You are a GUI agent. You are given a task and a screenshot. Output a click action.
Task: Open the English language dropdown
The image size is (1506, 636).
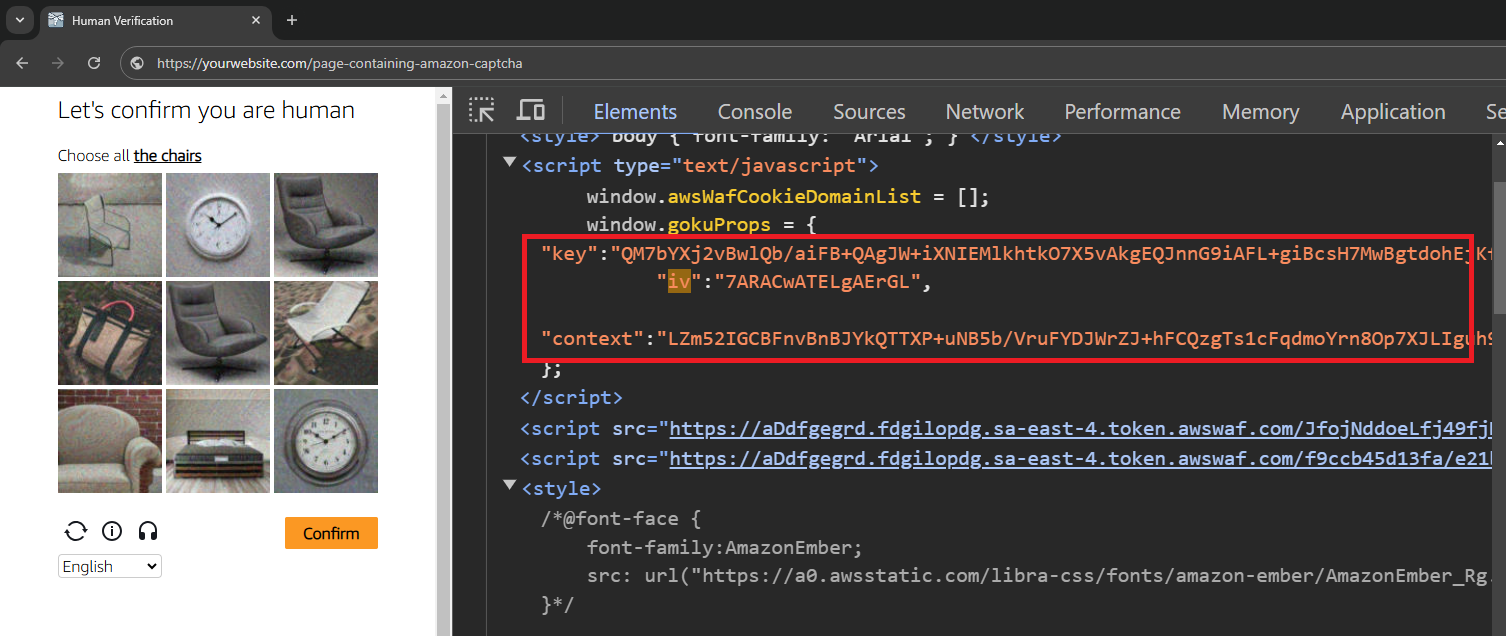(x=109, y=567)
